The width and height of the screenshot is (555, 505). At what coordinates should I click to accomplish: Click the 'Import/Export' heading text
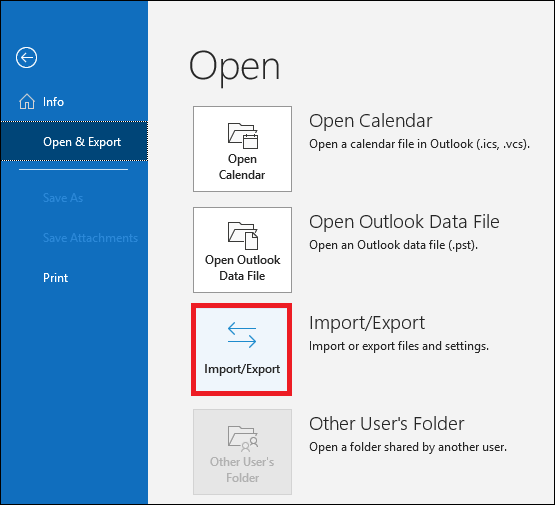click(x=367, y=323)
